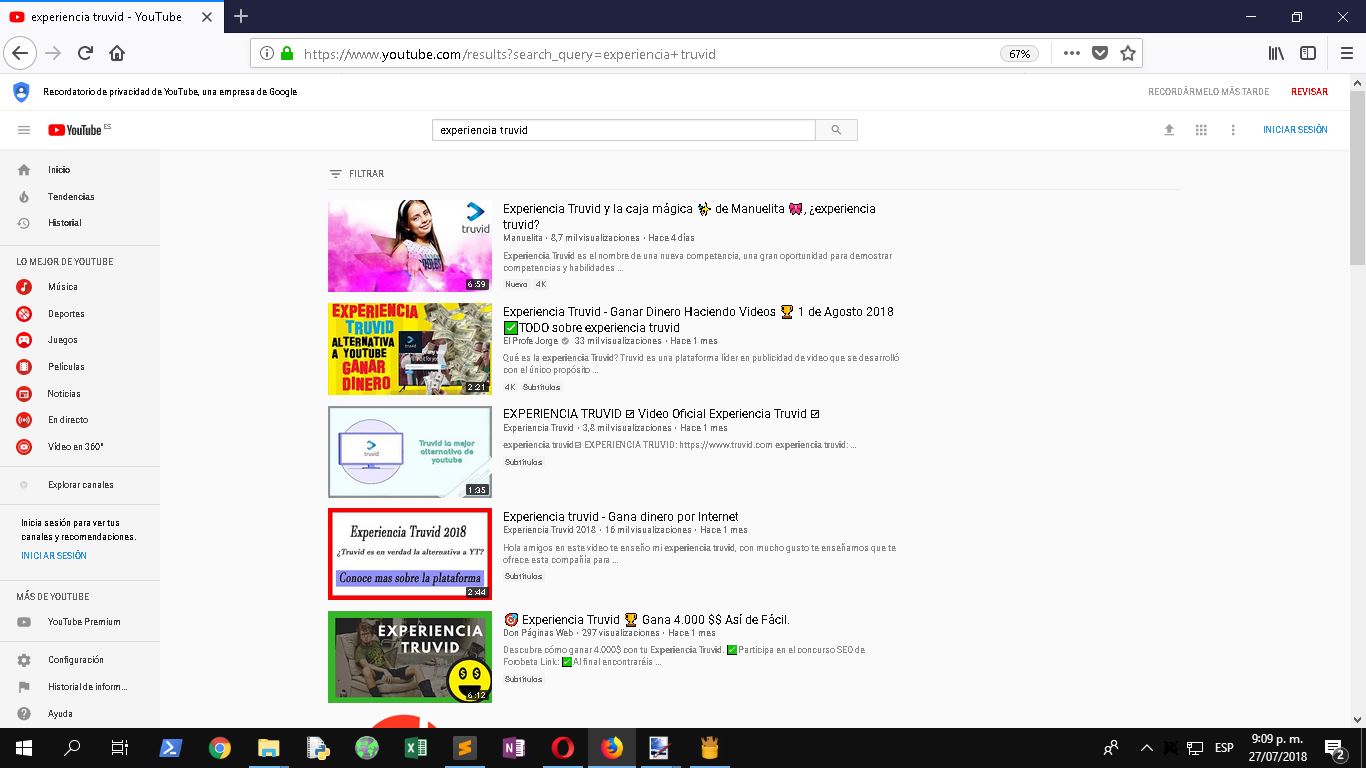Bookmark this page with the star icon
The height and width of the screenshot is (768, 1366).
(x=1128, y=54)
